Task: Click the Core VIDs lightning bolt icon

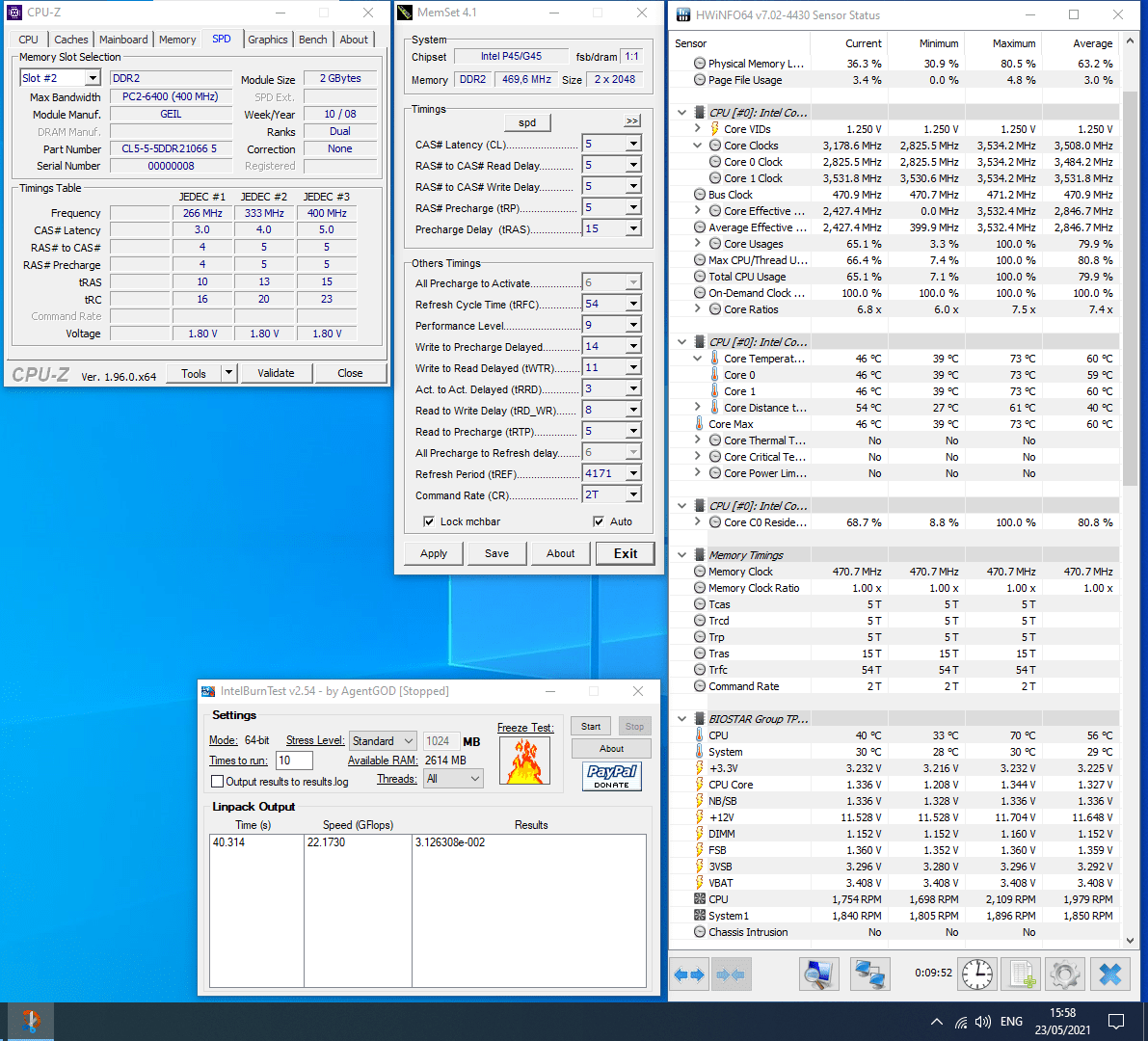Action: click(714, 129)
